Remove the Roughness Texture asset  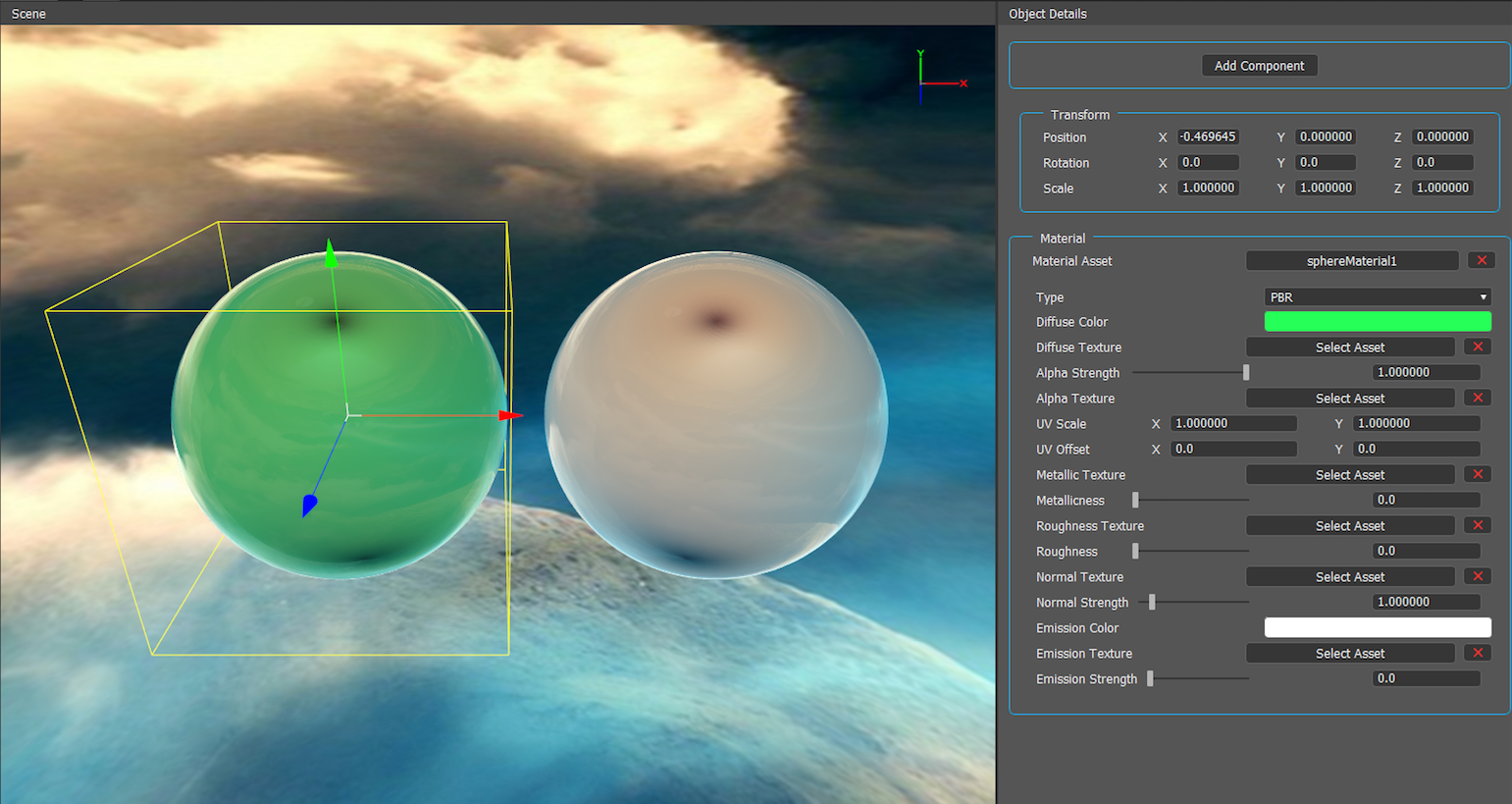[1478, 525]
